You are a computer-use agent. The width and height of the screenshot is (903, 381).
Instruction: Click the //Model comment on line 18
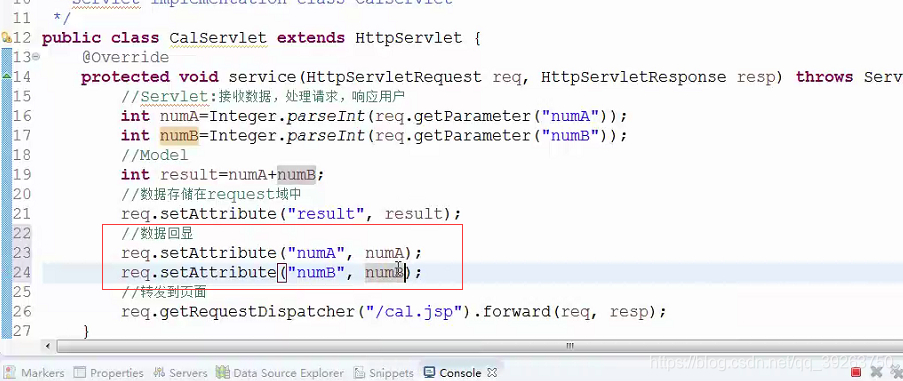pos(154,155)
